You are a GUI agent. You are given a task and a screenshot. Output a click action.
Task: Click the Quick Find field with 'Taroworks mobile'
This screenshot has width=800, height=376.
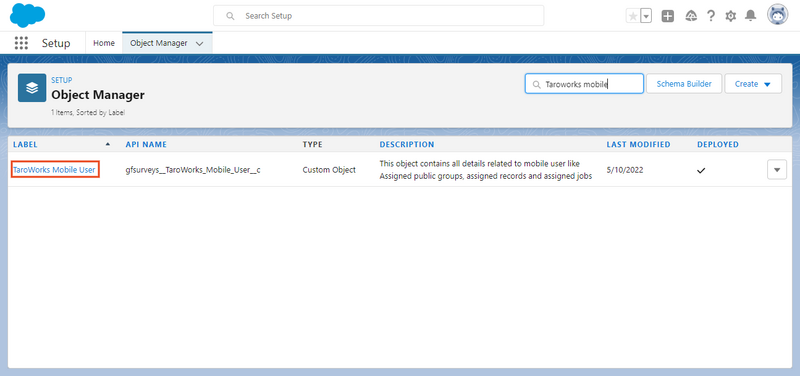pyautogui.click(x=584, y=84)
